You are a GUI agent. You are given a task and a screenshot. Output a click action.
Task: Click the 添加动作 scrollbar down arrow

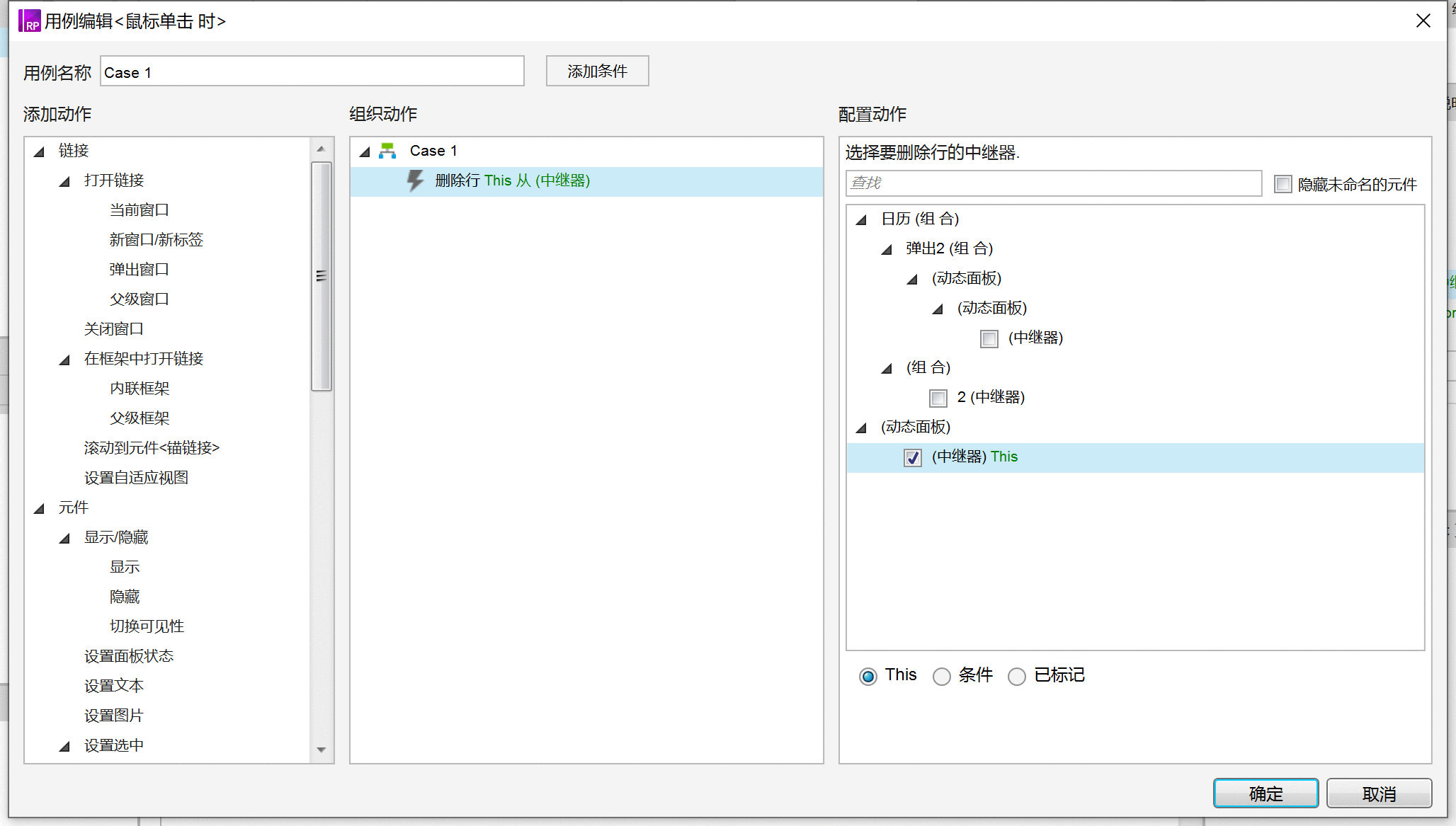[x=322, y=749]
